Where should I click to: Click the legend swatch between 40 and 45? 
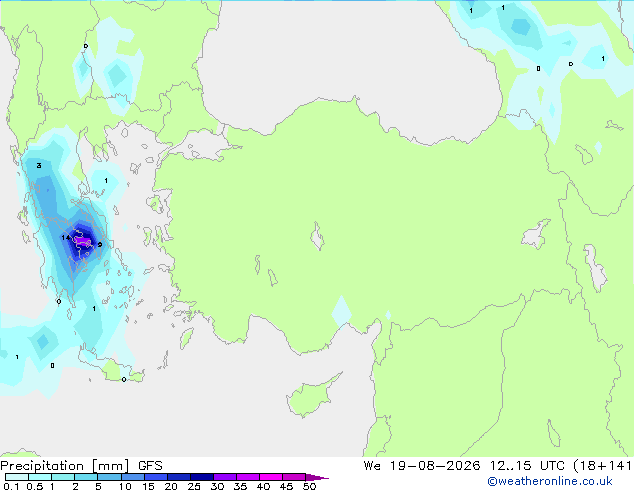271,477
